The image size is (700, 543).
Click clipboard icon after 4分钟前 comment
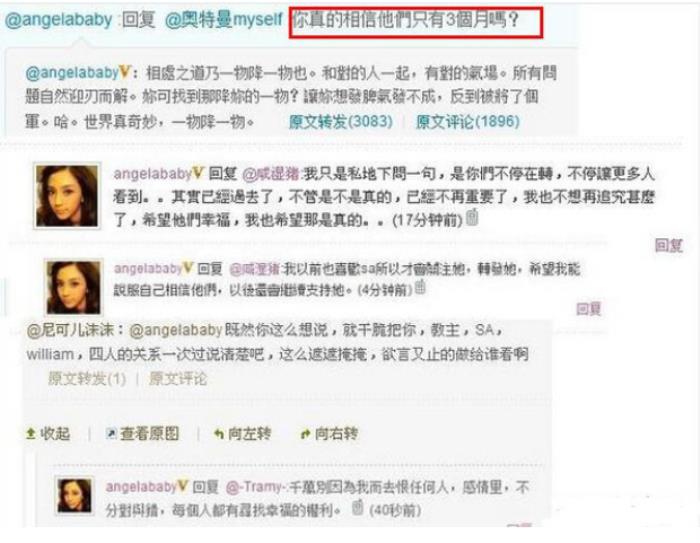420,287
